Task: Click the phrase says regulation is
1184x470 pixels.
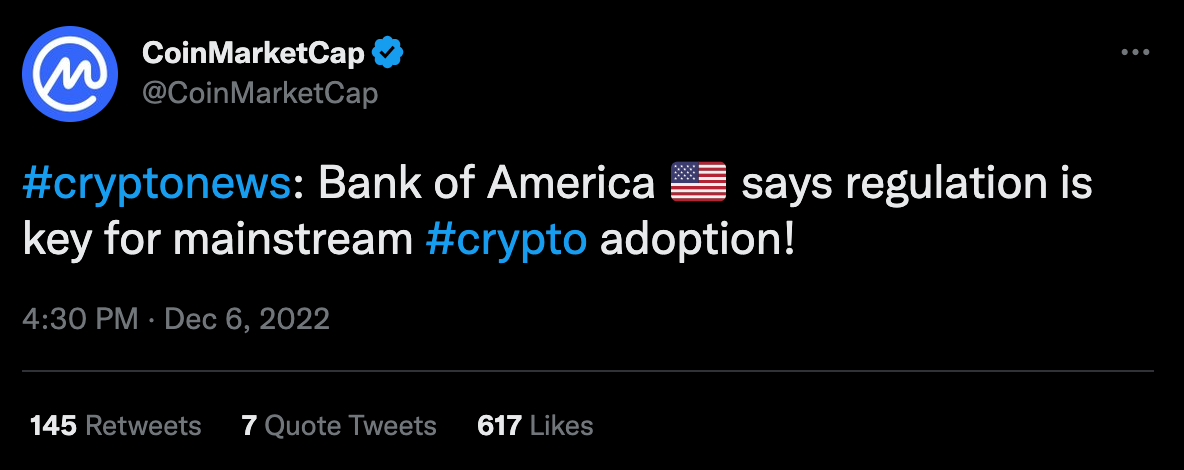Action: [x=916, y=185]
